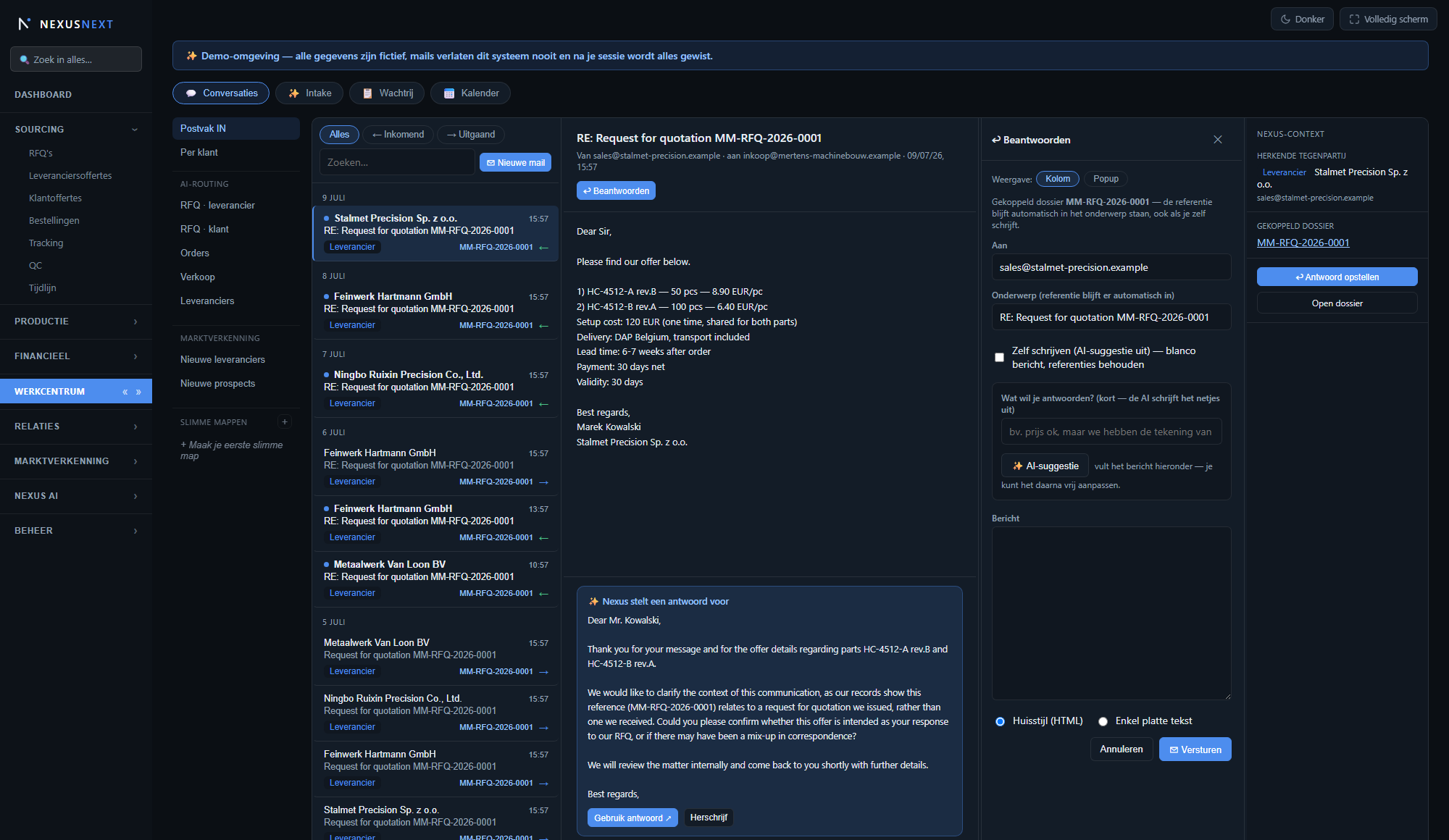This screenshot has height=840, width=1449.
Task: Click the NexusNext logo
Action: pos(65,24)
